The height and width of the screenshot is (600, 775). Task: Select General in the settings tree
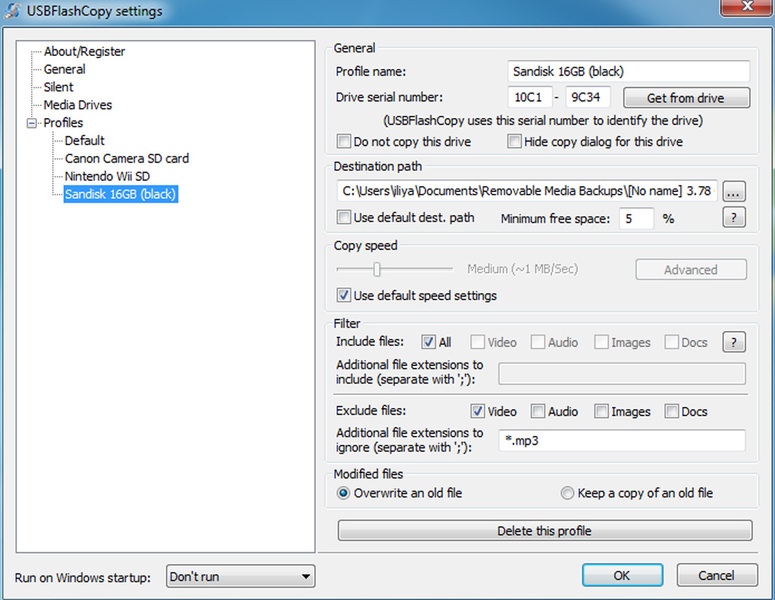pyautogui.click(x=64, y=69)
